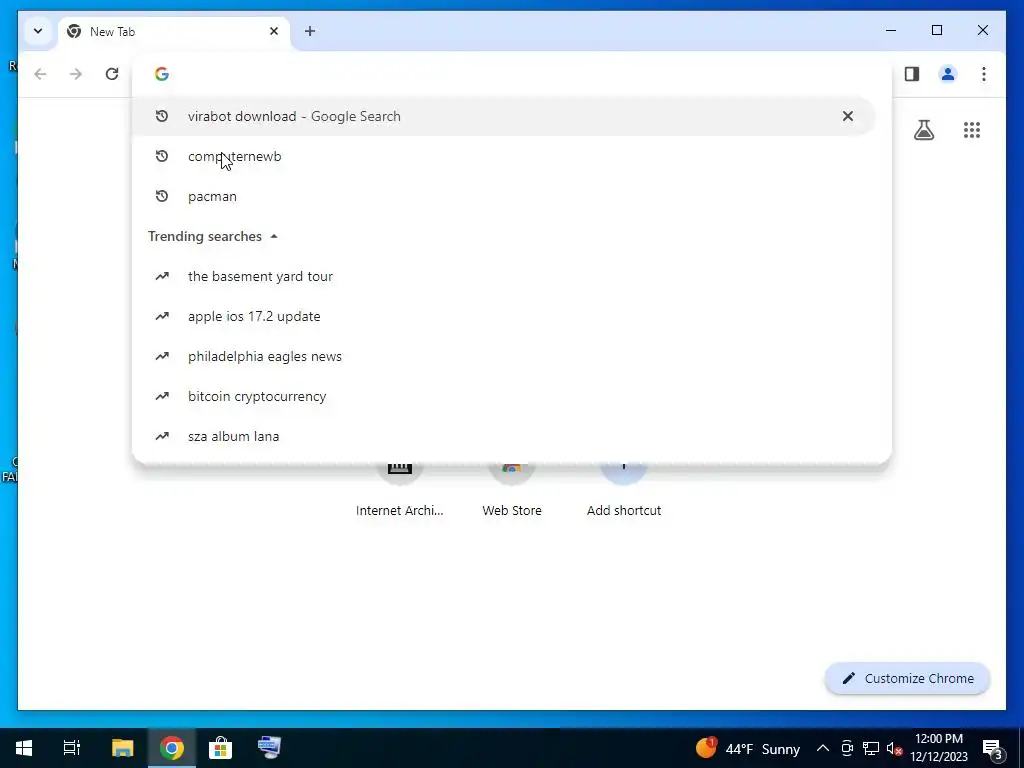The width and height of the screenshot is (1024, 768).
Task: Choose 'apple ios 17.2 update' trending search
Action: point(503,316)
